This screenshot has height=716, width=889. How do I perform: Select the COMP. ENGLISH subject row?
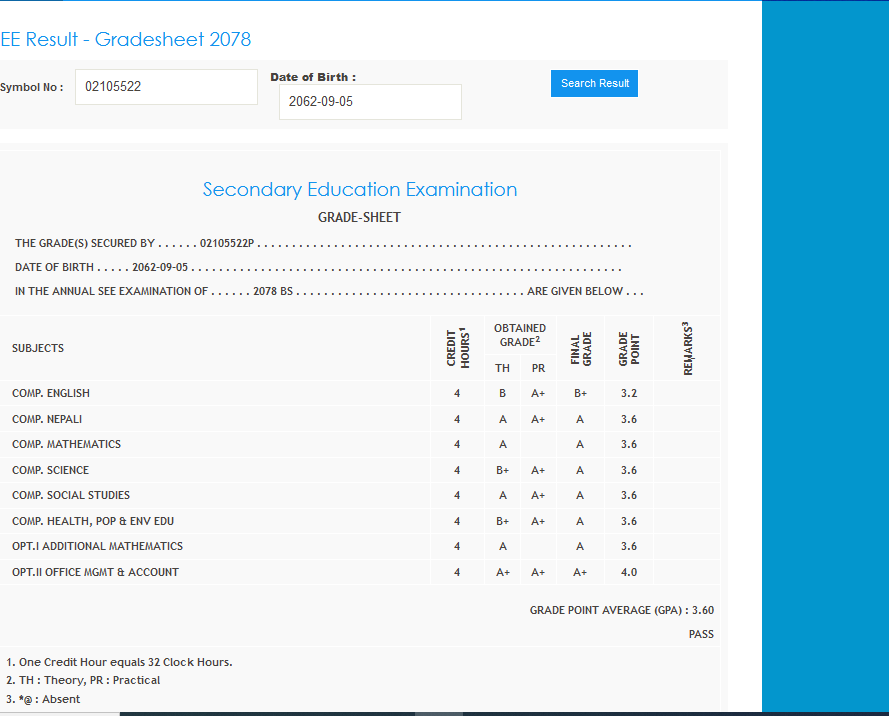pyautogui.click(x=51, y=394)
